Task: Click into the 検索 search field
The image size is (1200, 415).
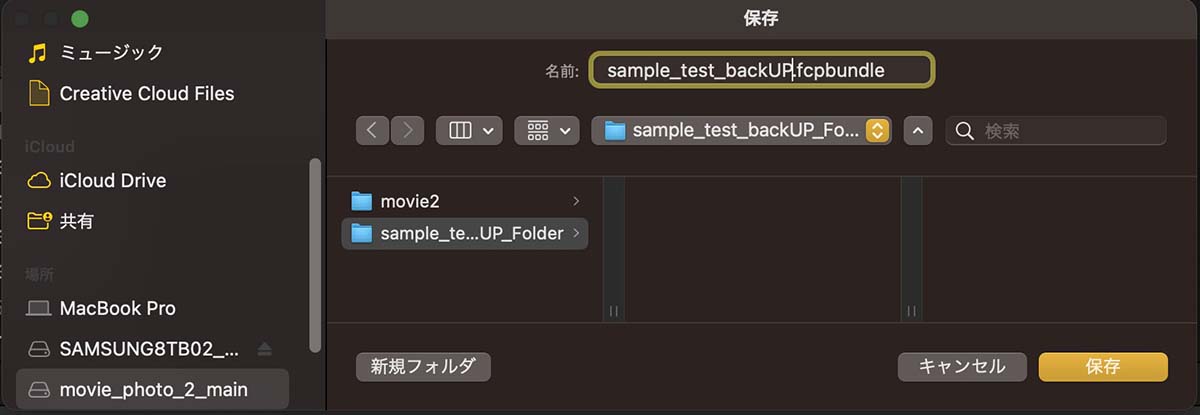Action: point(1056,131)
